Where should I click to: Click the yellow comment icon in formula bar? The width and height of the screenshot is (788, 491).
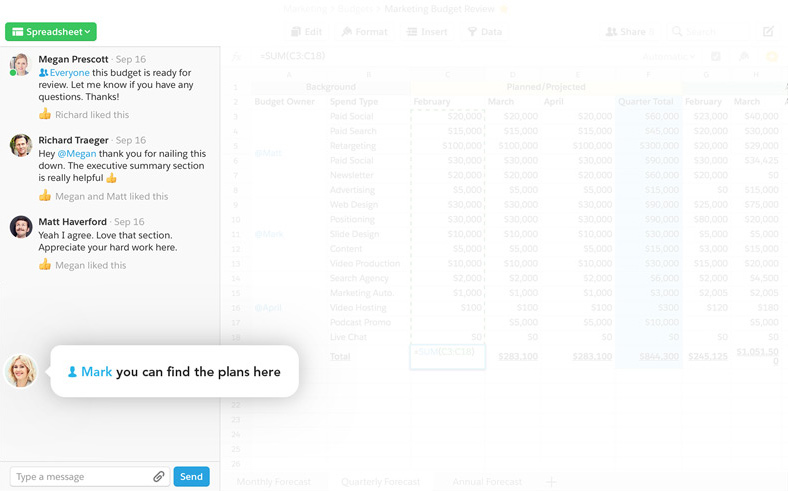point(771,57)
